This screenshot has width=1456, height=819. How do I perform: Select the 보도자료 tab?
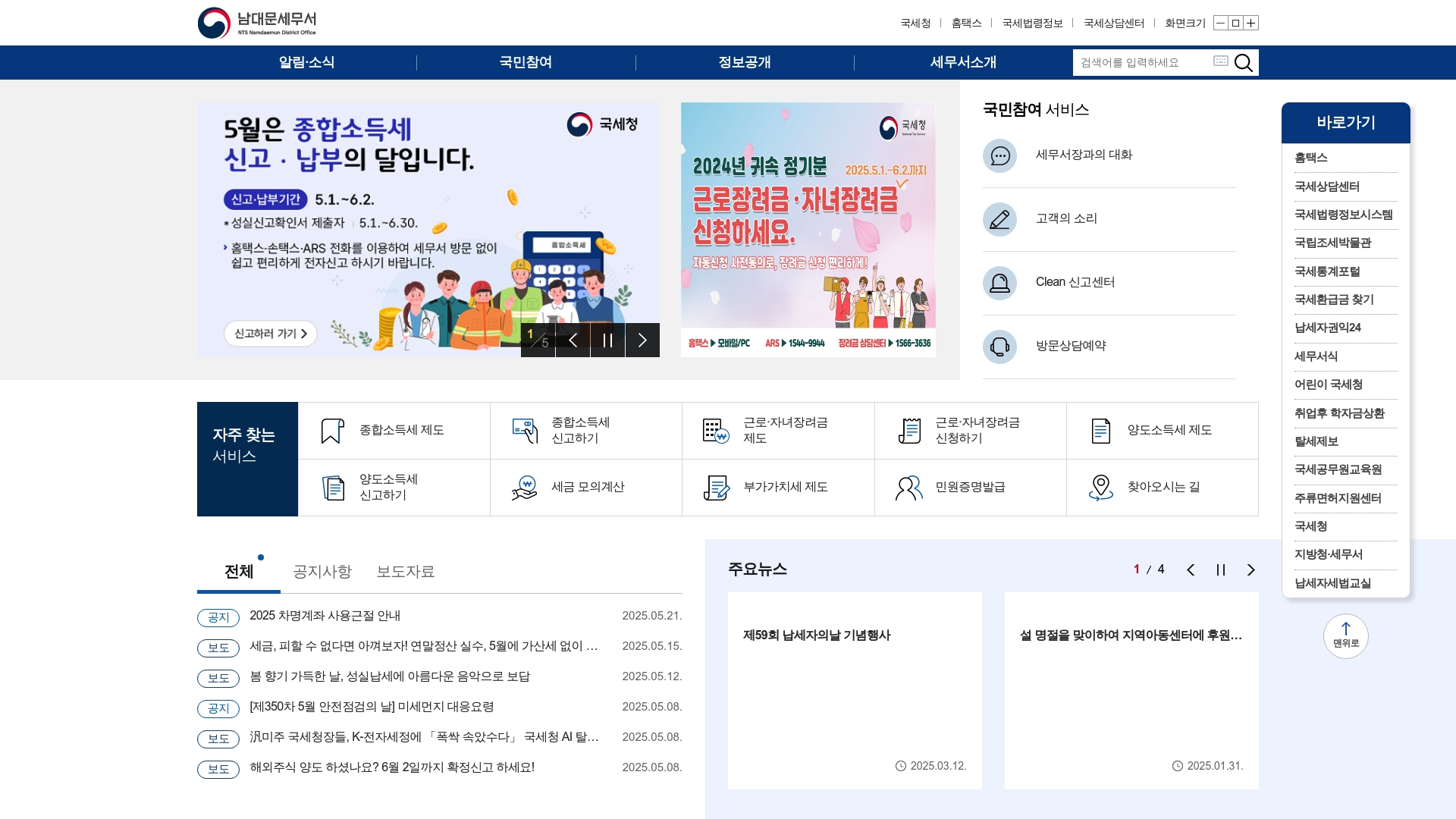click(x=406, y=572)
